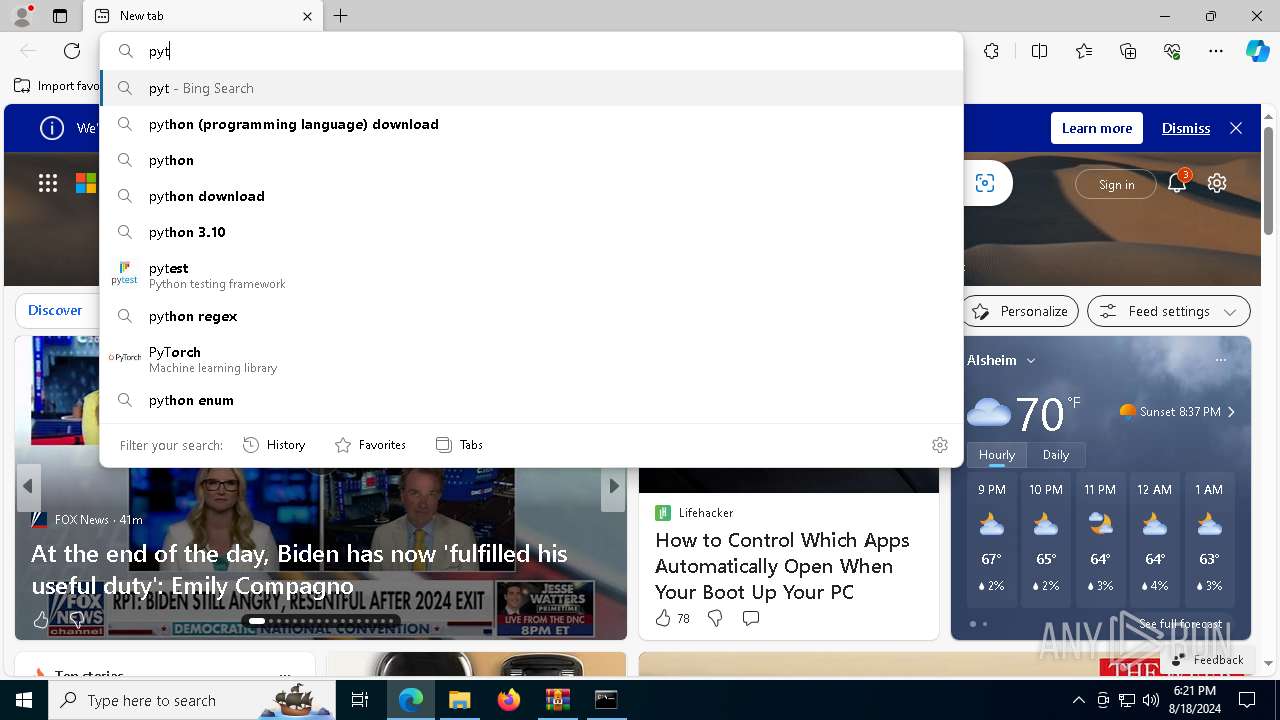Viewport: 1280px width, 720px height.
Task: Open the Windows Start menu
Action: 24,700
